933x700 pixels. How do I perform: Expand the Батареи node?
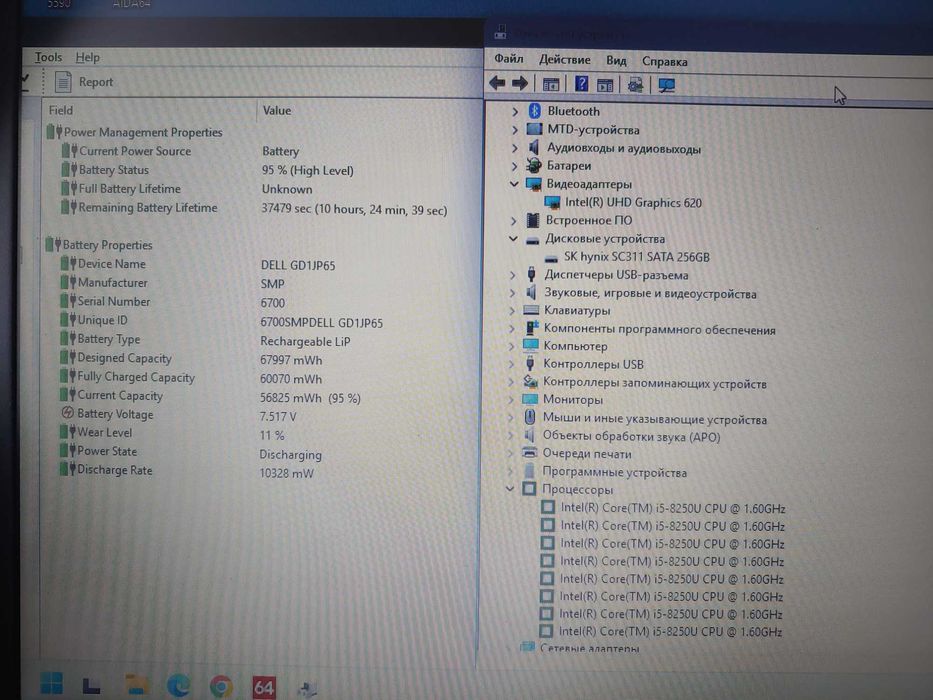(515, 166)
